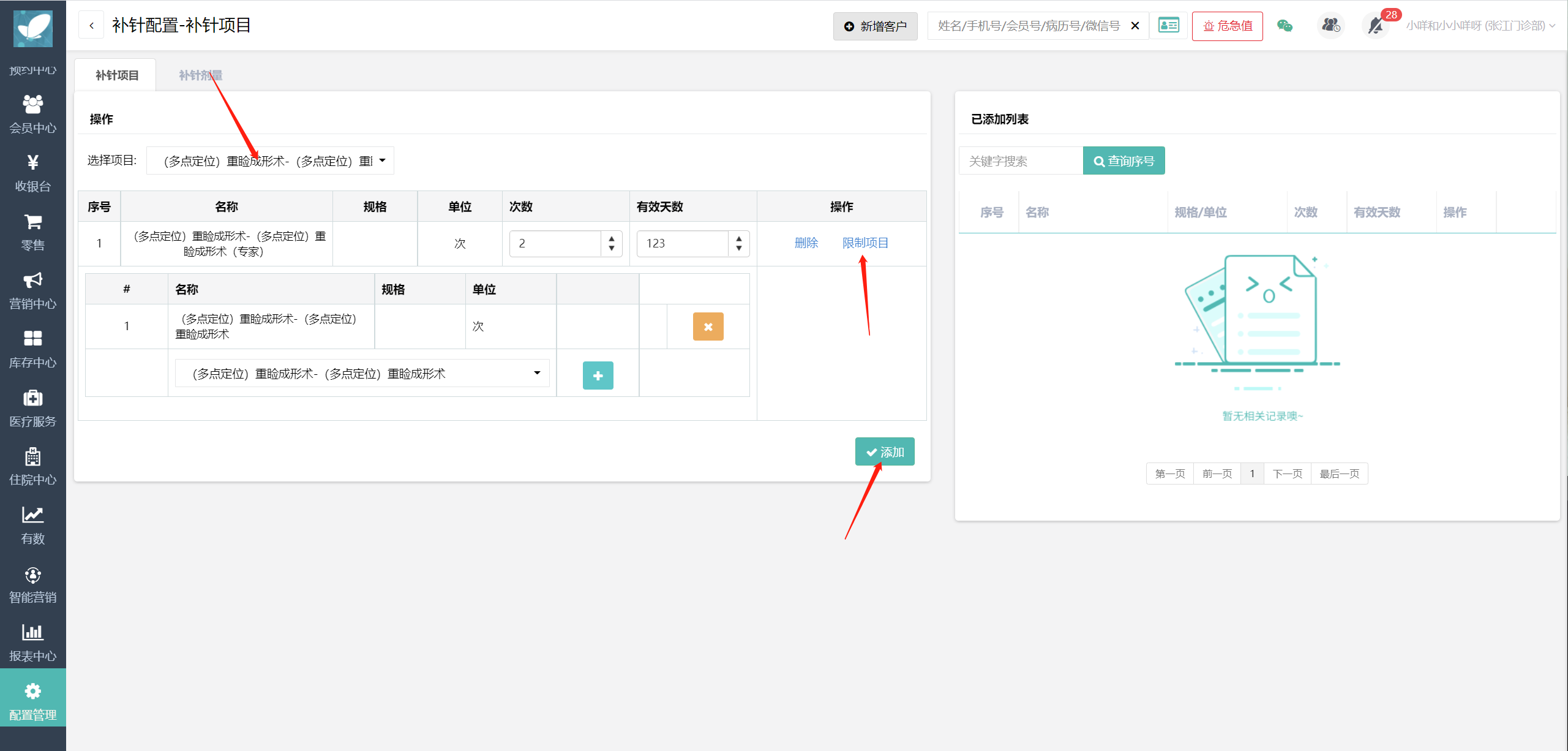Go to 前一页 in pagination

click(x=1217, y=474)
